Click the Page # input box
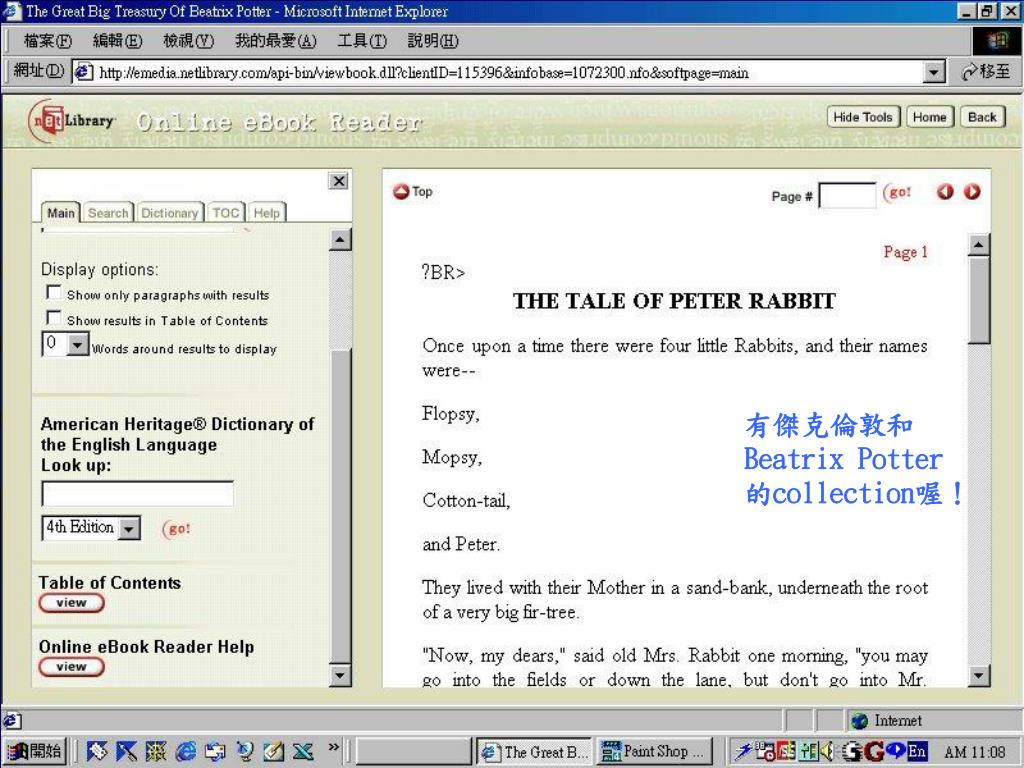Image resolution: width=1024 pixels, height=768 pixels. click(847, 195)
